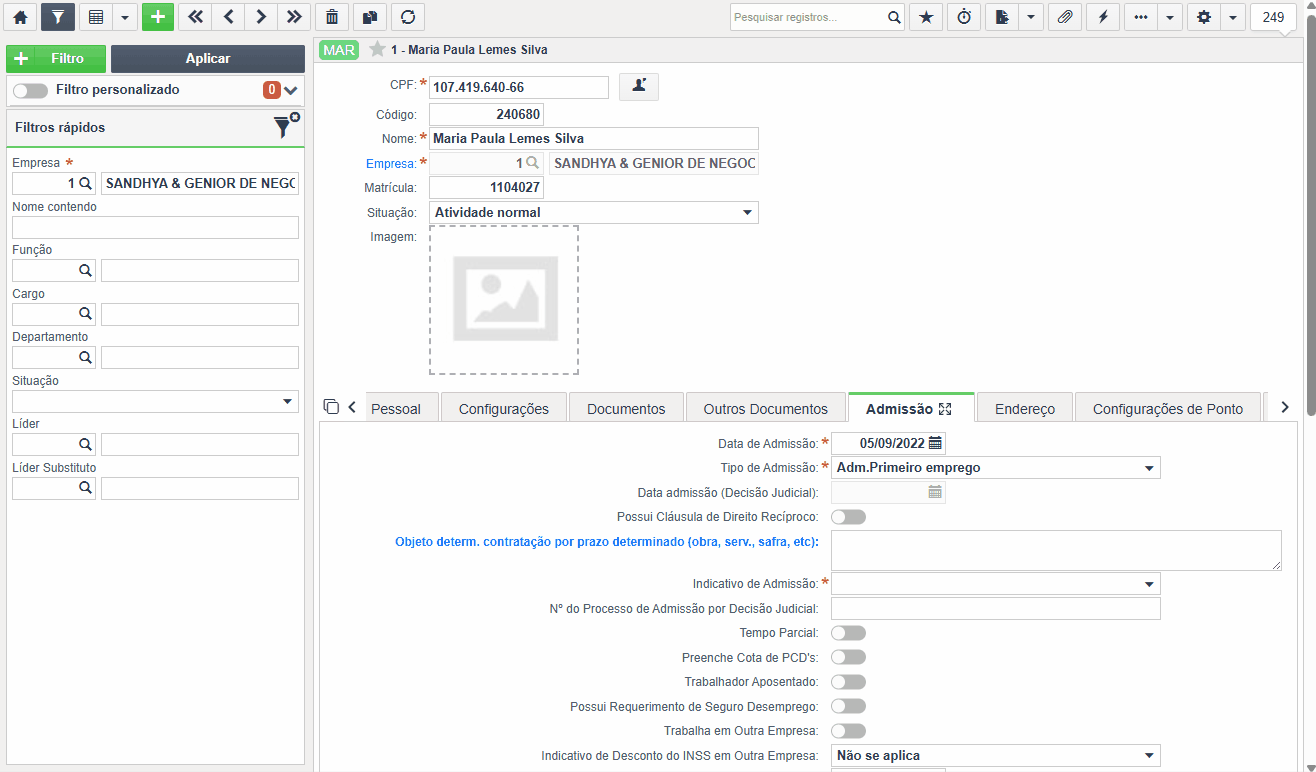Screen dimensions: 1316x772
Task: Click Empresa lookup magnifier in quick filters
Action: (85, 184)
